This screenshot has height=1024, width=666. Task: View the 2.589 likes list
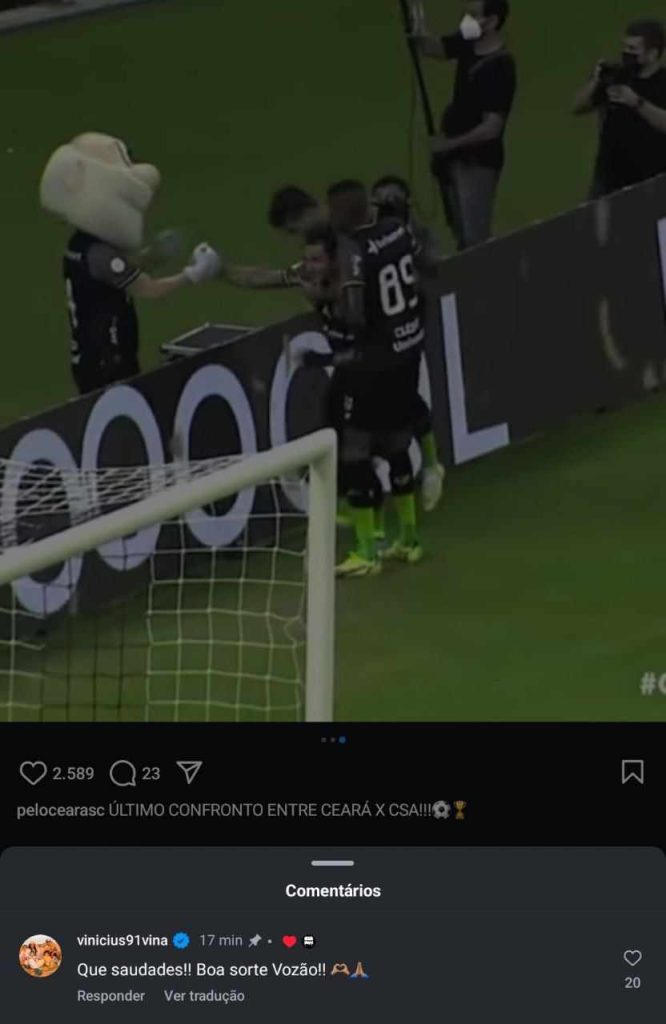(x=73, y=773)
